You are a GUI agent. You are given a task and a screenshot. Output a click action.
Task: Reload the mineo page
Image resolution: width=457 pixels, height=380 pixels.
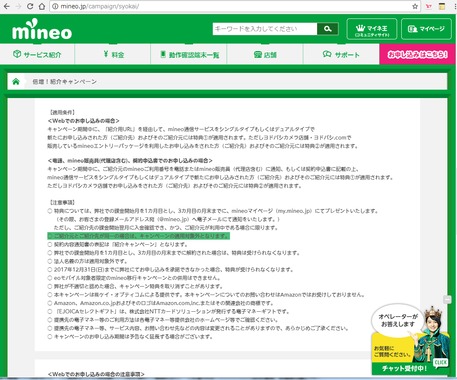pos(30,6)
